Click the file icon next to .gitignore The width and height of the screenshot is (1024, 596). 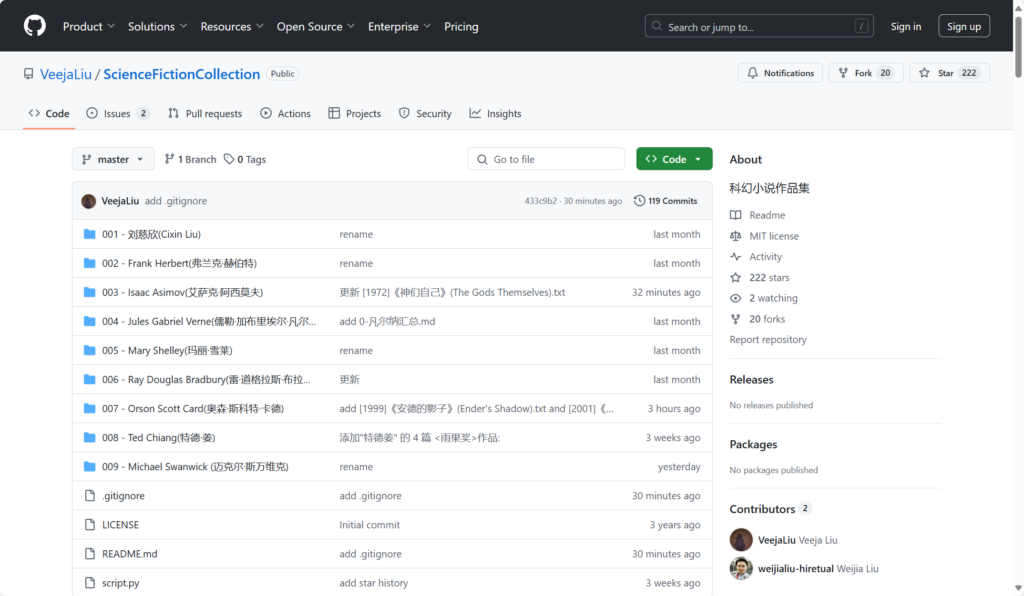89,495
